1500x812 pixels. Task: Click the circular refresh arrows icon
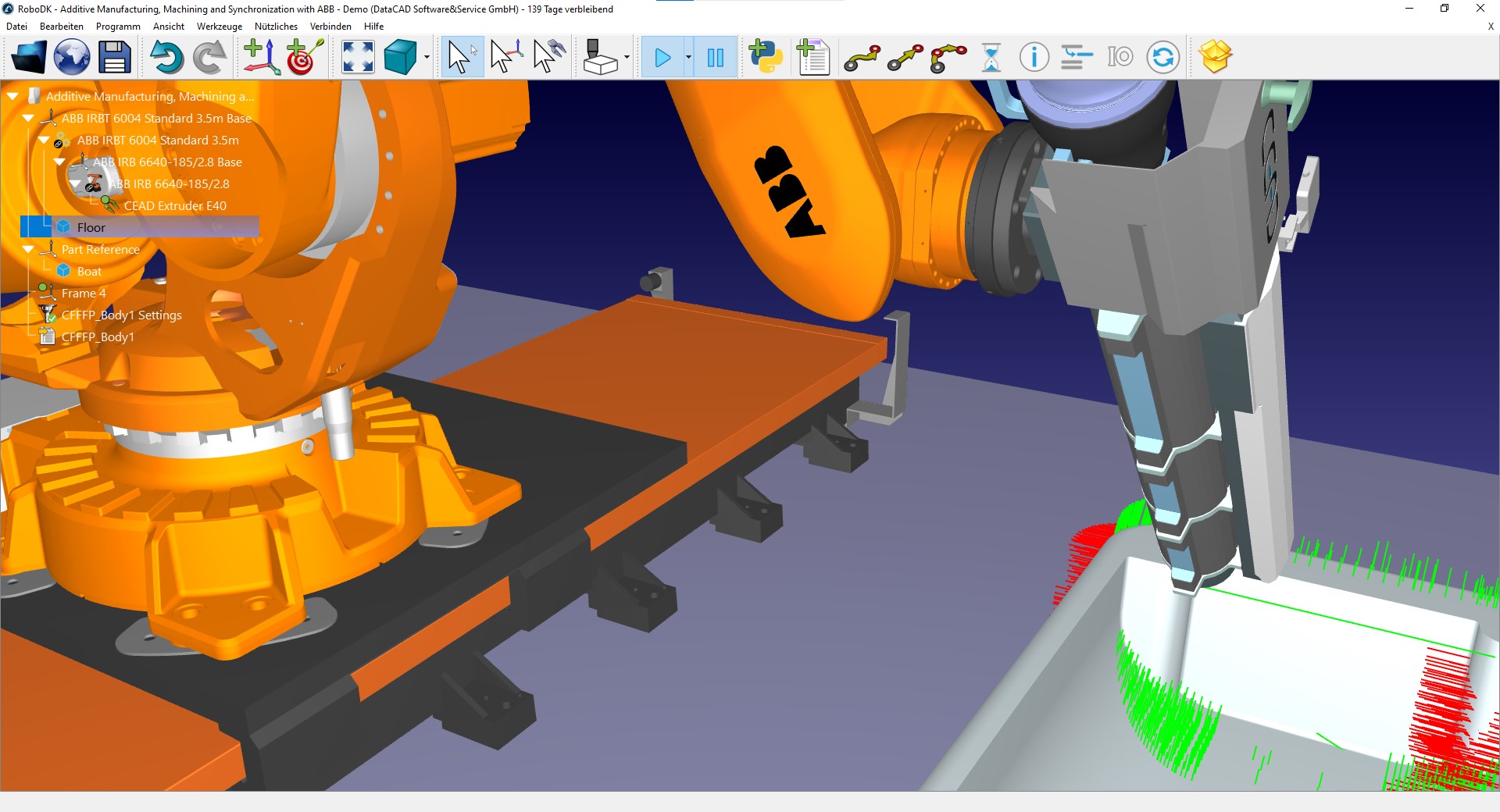tap(1162, 57)
